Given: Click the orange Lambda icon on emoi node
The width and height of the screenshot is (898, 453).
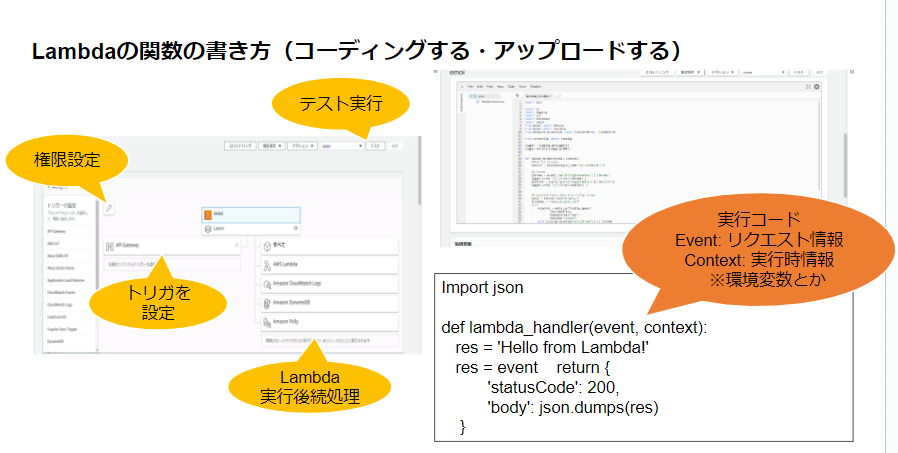Looking at the screenshot, I should pos(208,215).
